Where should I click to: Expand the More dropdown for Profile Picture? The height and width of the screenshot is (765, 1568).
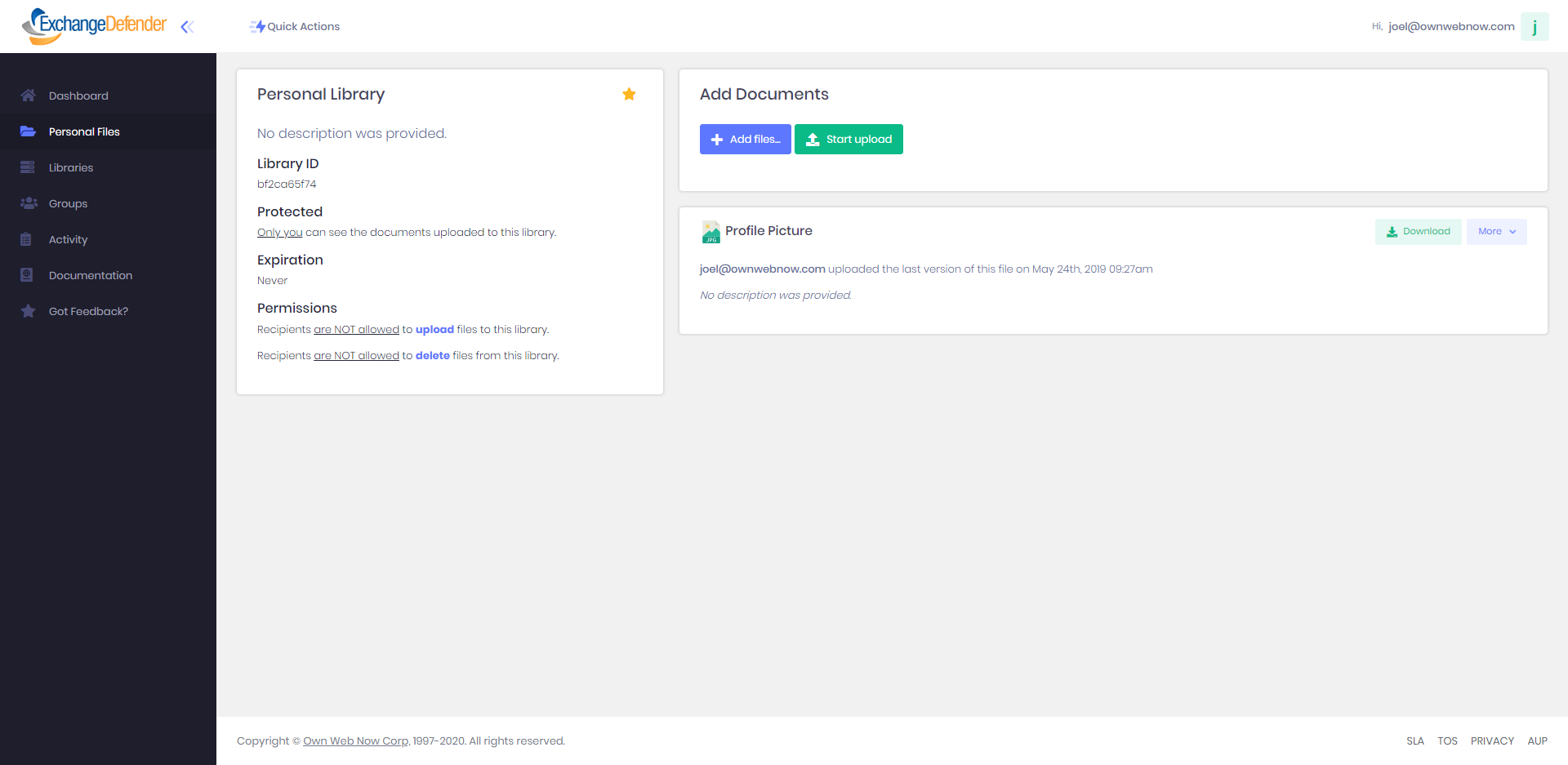[1496, 232]
